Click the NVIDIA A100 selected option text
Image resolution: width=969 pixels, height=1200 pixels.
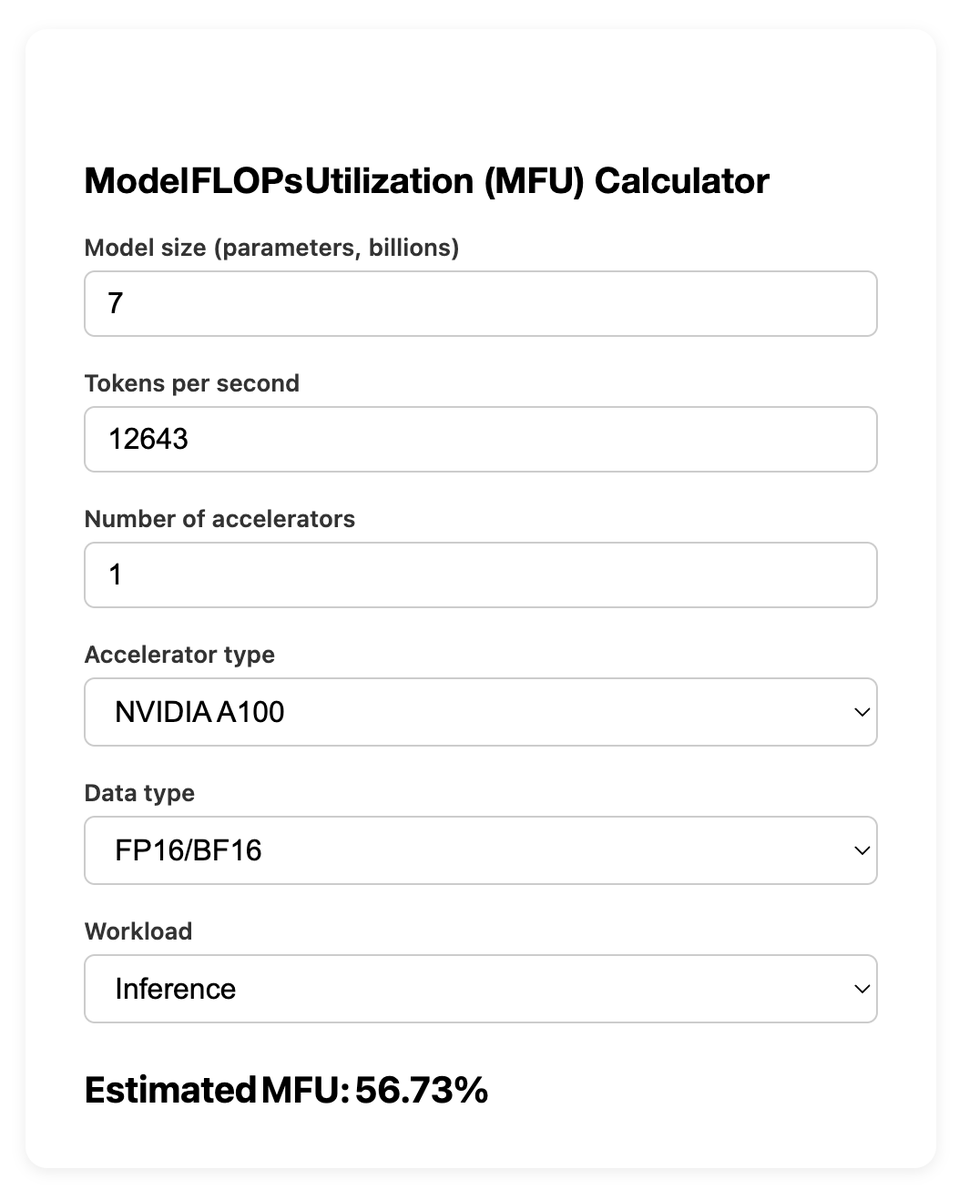pos(200,712)
